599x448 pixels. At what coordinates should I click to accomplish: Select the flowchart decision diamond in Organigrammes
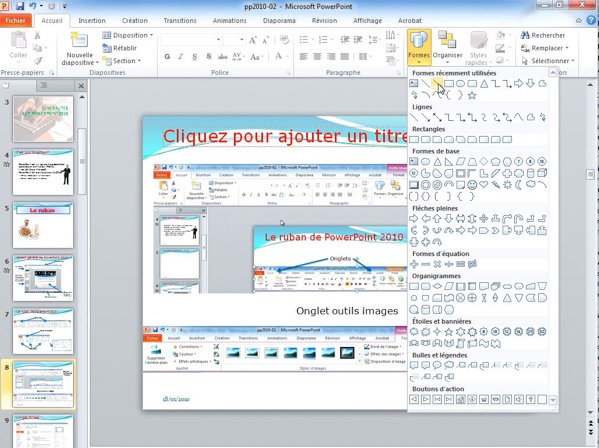click(x=437, y=286)
